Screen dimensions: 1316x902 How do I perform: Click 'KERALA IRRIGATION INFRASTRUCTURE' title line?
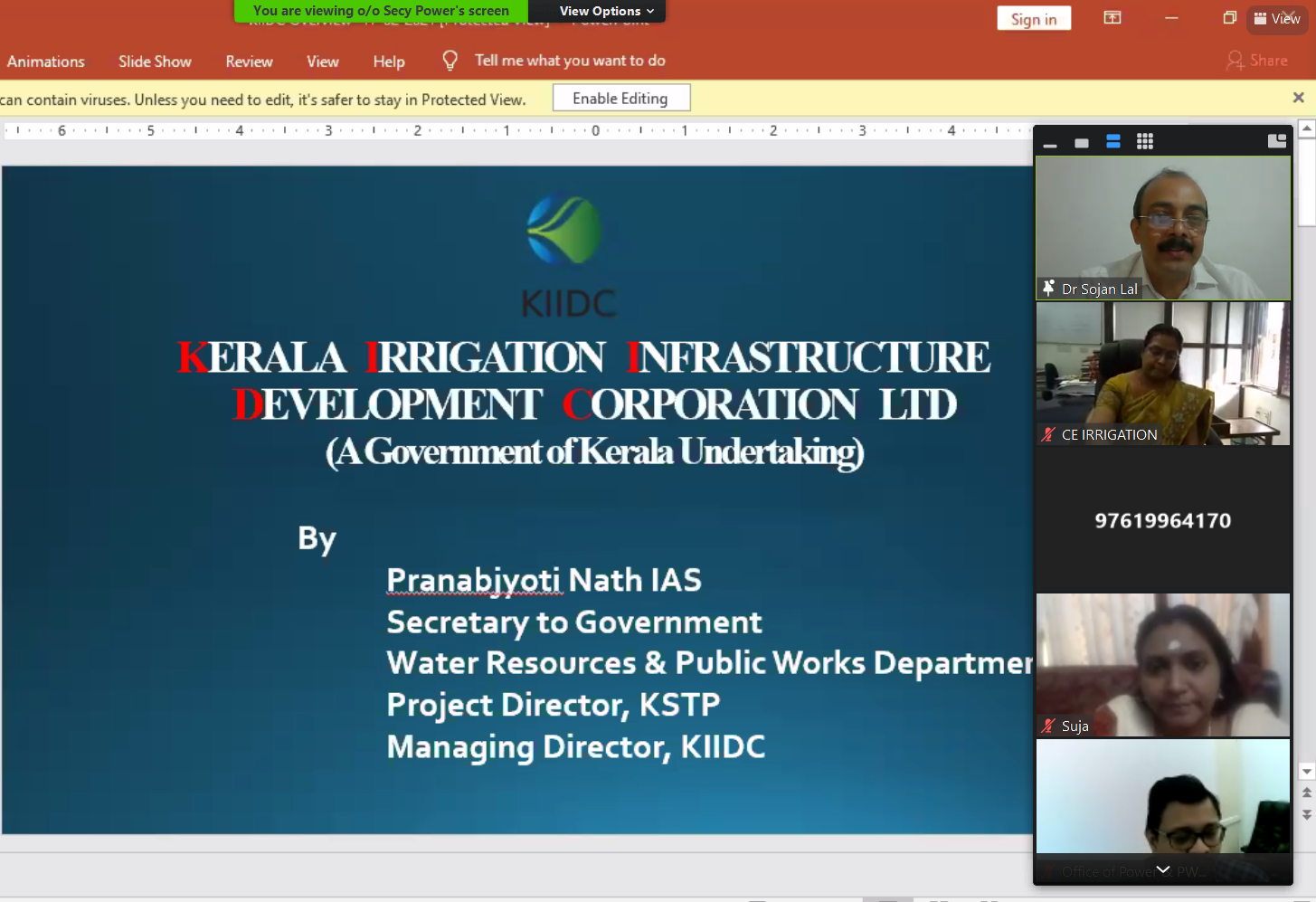click(584, 357)
